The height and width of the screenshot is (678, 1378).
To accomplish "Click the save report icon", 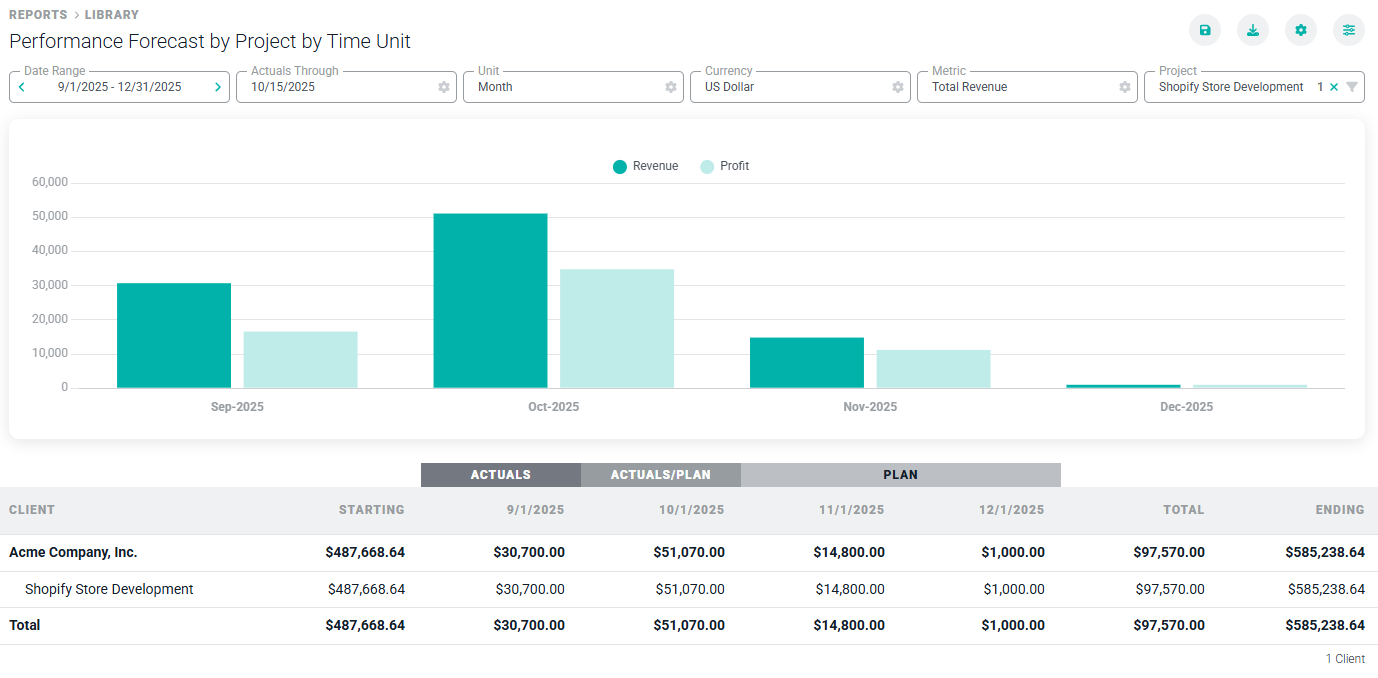I will (x=1205, y=30).
